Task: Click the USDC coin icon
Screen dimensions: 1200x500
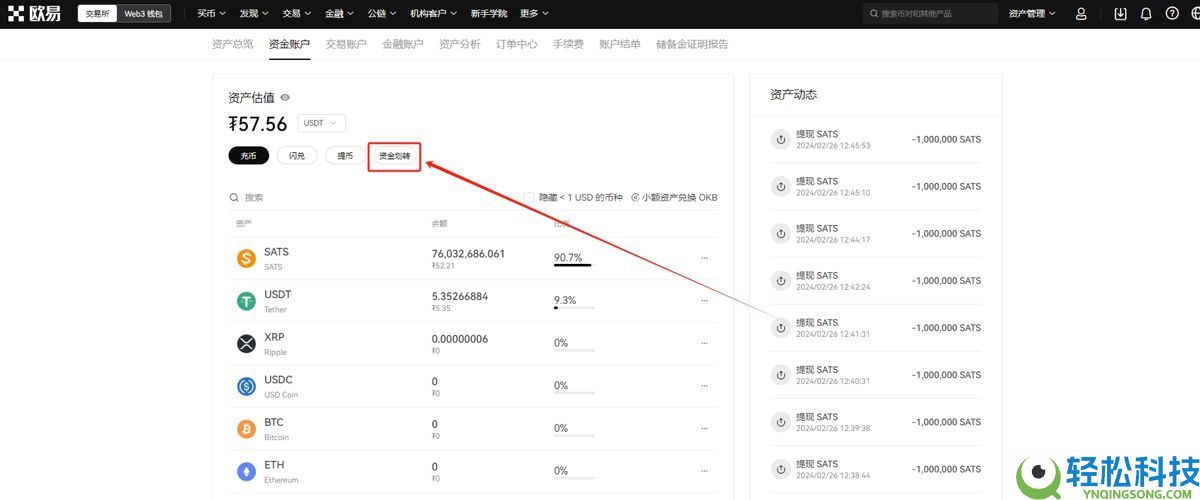Action: click(246, 386)
